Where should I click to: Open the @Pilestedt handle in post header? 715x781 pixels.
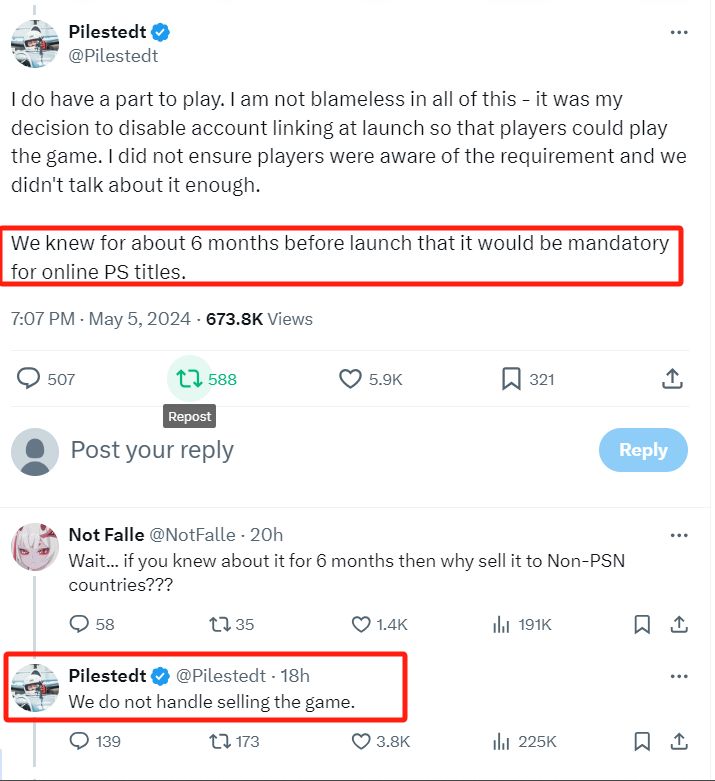click(x=113, y=57)
